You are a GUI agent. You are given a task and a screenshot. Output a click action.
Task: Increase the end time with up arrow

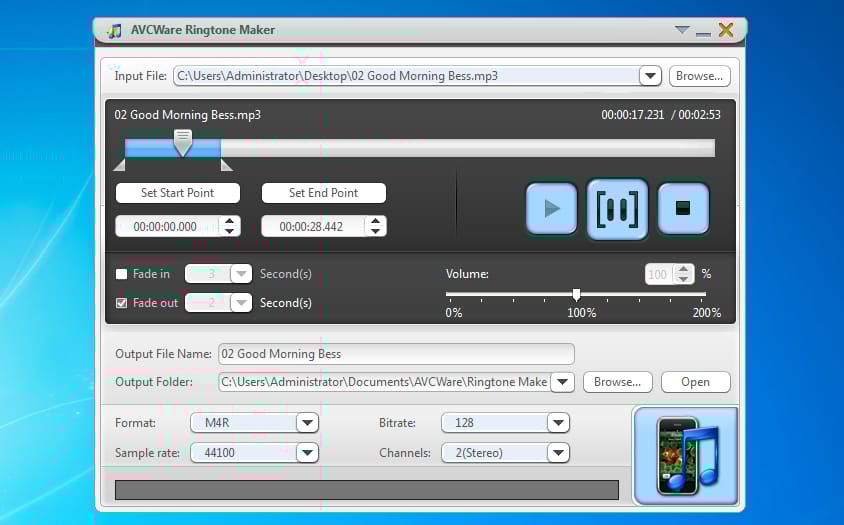[376, 221]
